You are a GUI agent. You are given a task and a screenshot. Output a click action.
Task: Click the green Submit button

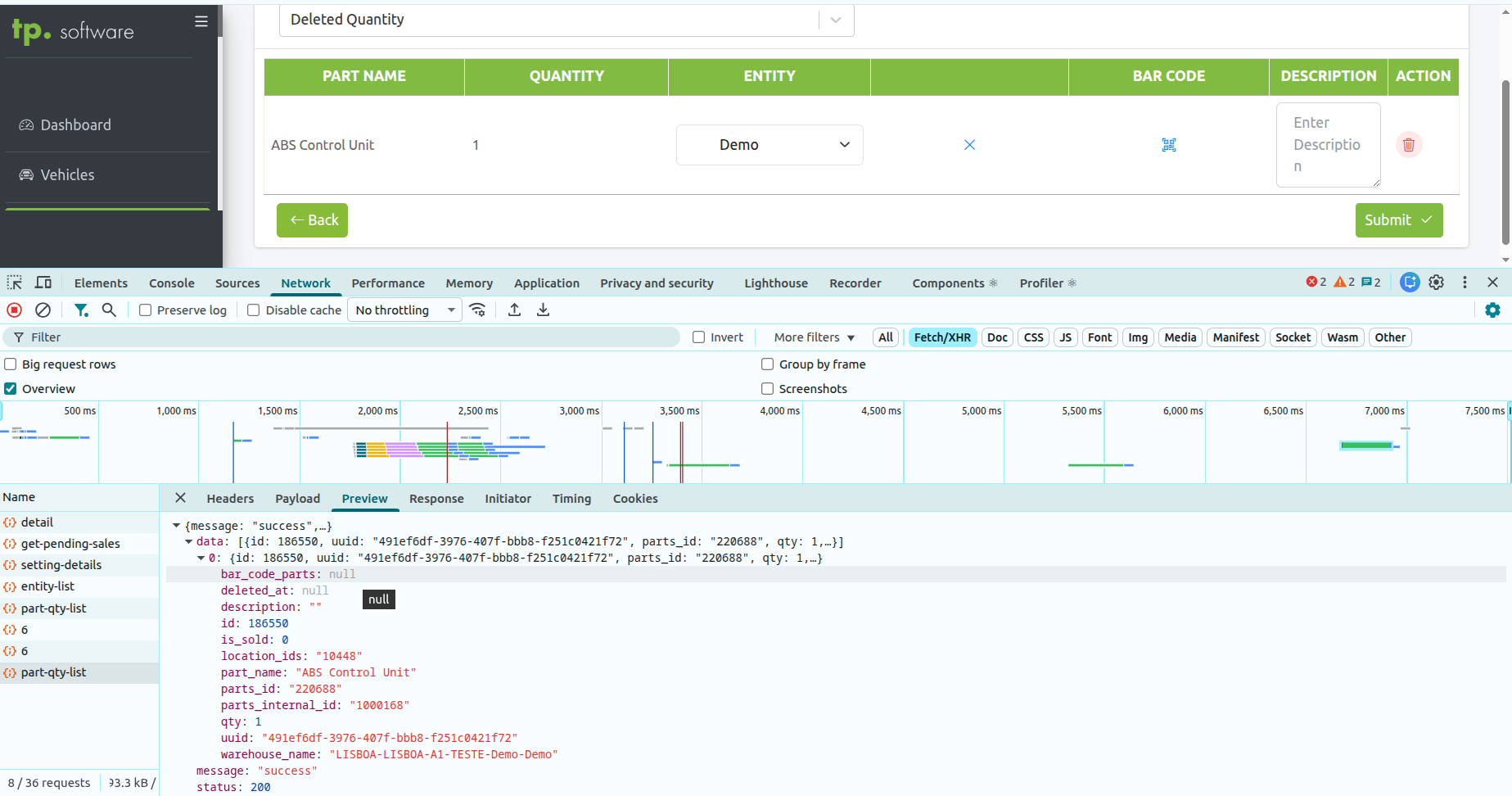[1398, 220]
